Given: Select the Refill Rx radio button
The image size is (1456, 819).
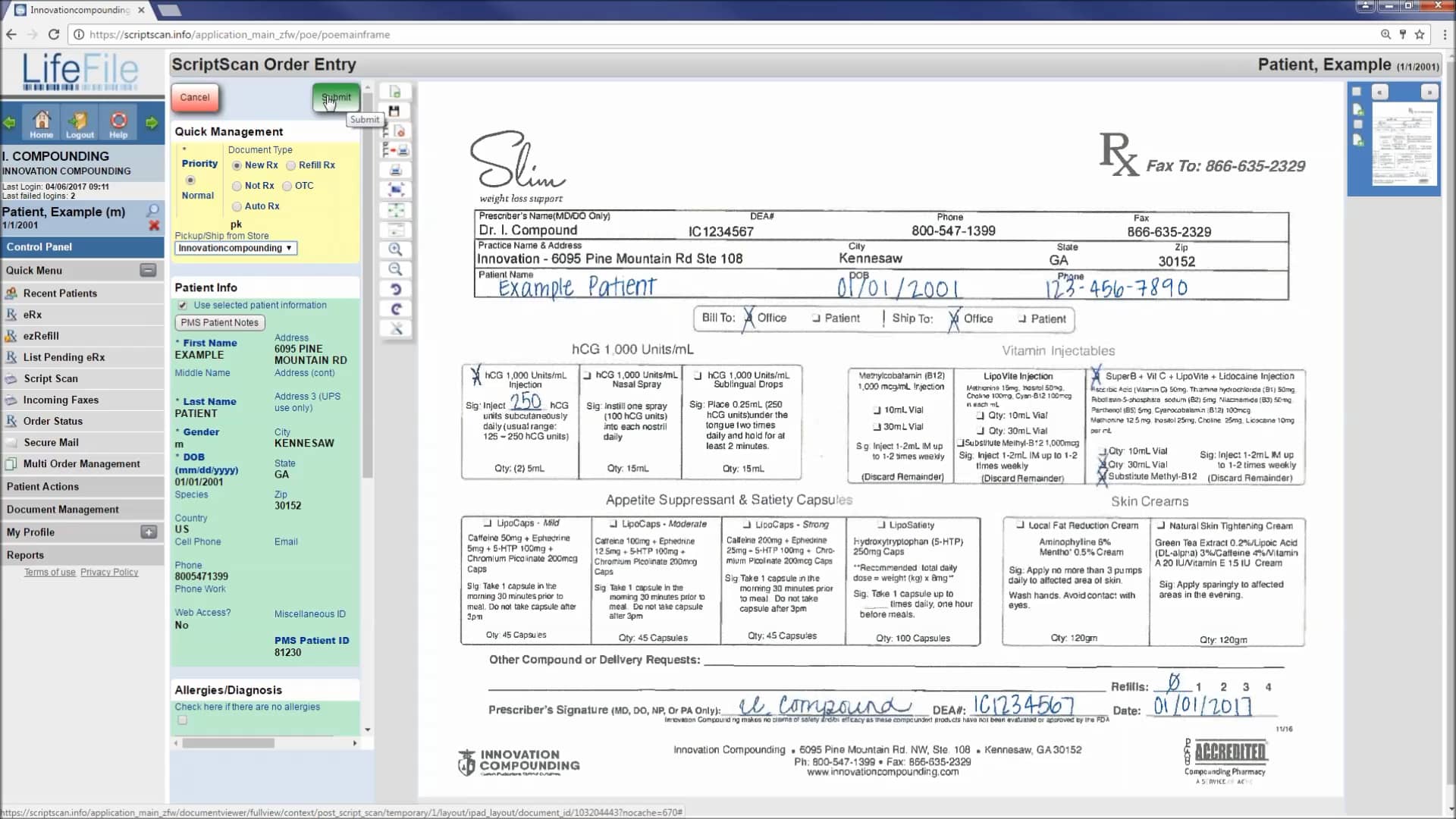Looking at the screenshot, I should [x=290, y=165].
